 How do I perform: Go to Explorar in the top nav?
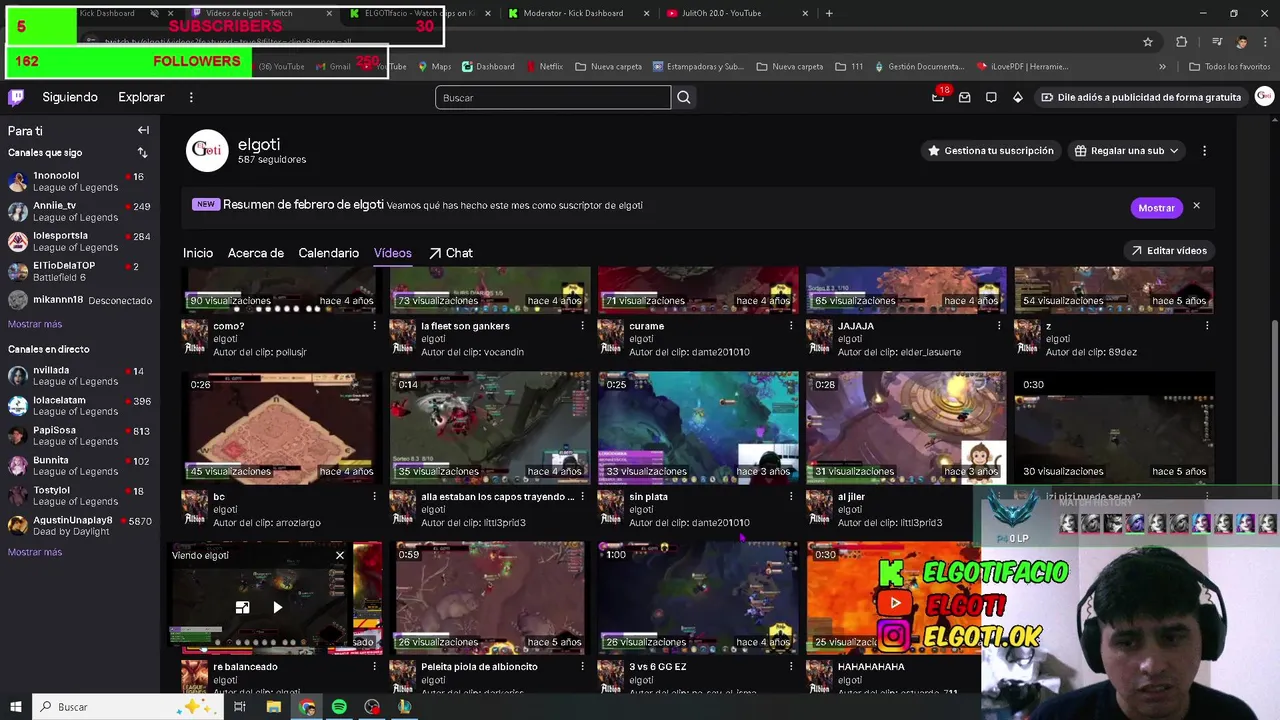click(141, 97)
